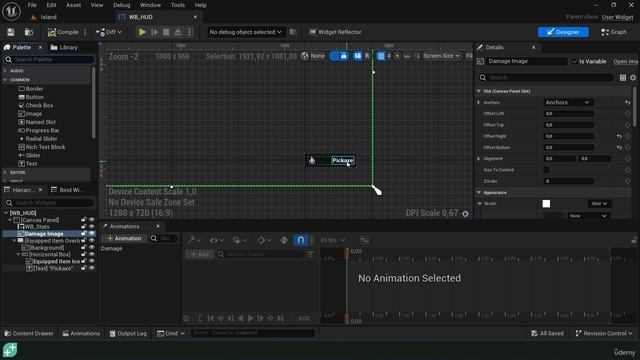Toggle visibility of the [Background] widget
Viewport: 640px width, 360px height.
[x=92, y=247]
